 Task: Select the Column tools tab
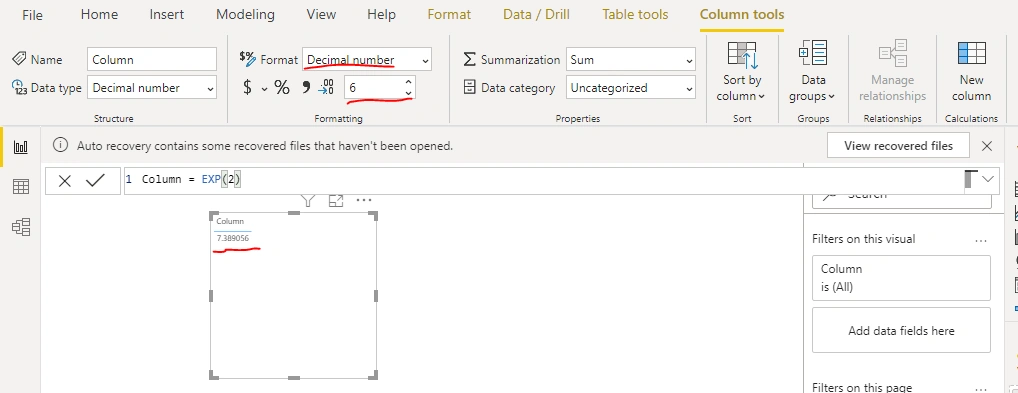point(742,14)
